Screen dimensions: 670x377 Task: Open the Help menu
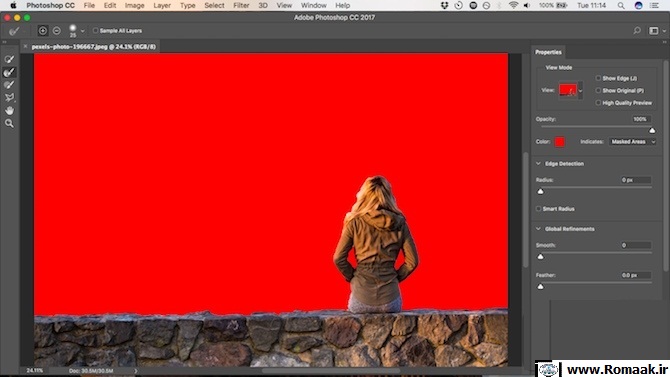342,6
